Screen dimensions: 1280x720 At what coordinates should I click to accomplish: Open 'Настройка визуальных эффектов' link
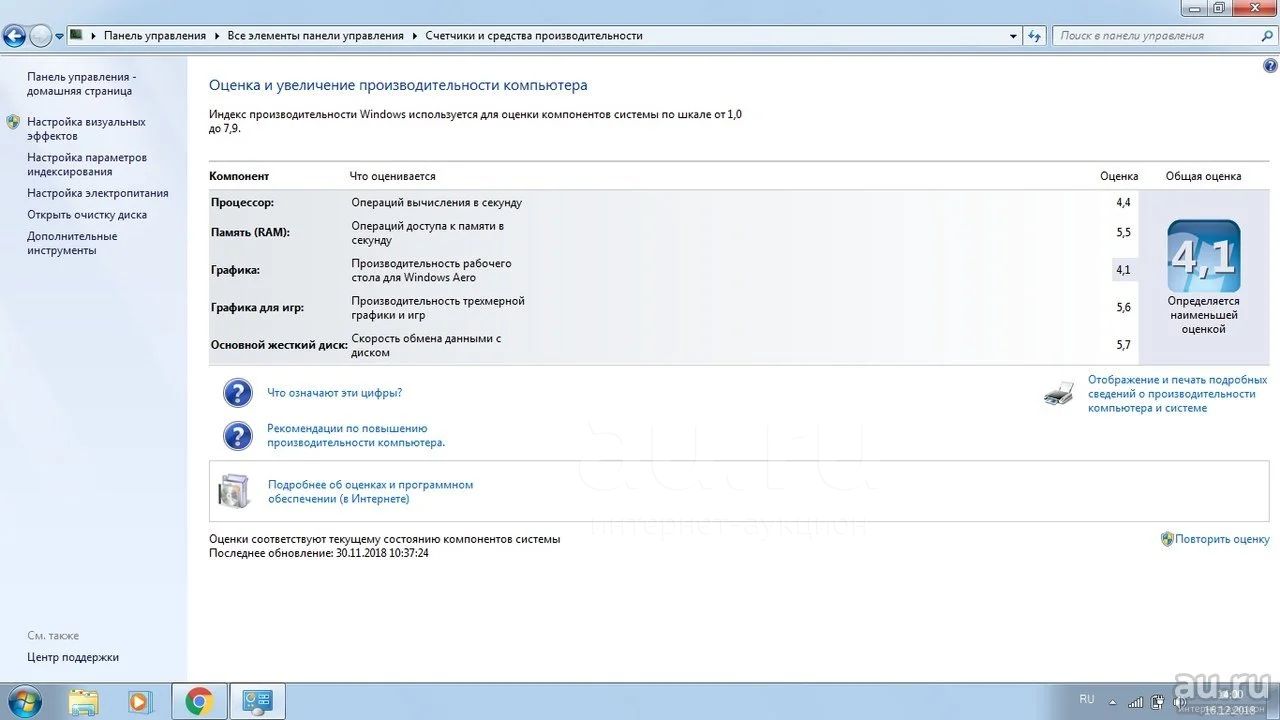(x=86, y=129)
